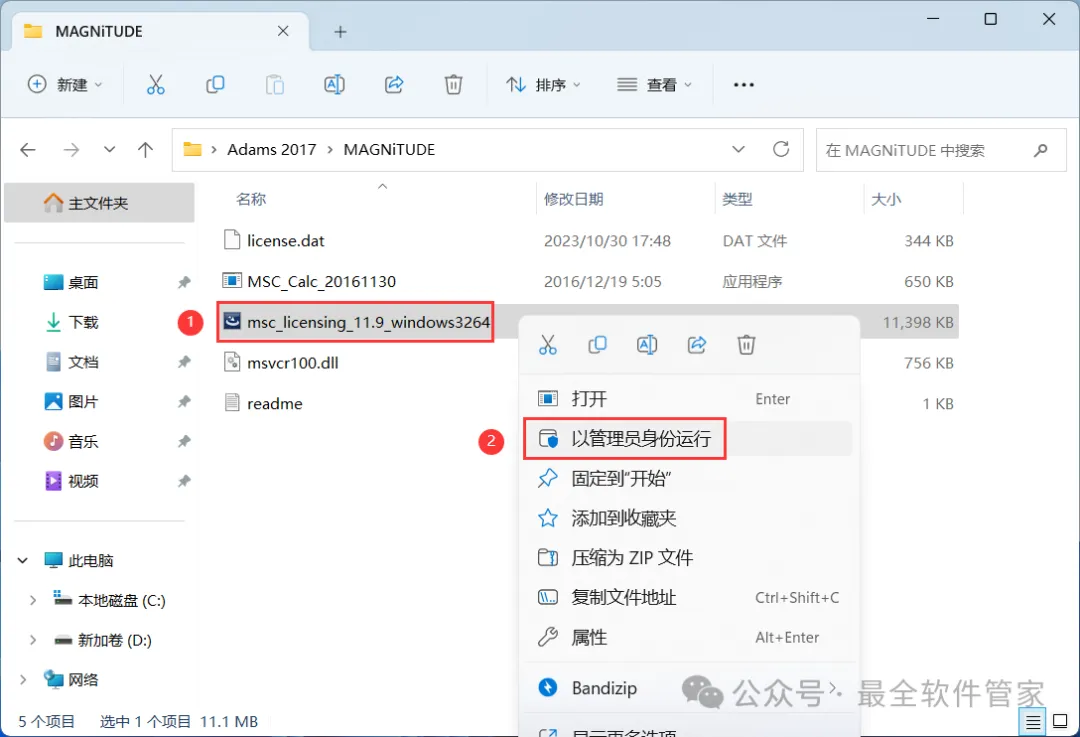Image resolution: width=1080 pixels, height=737 pixels.
Task: Click the Rename icon in the toolbar
Action: coord(334,85)
